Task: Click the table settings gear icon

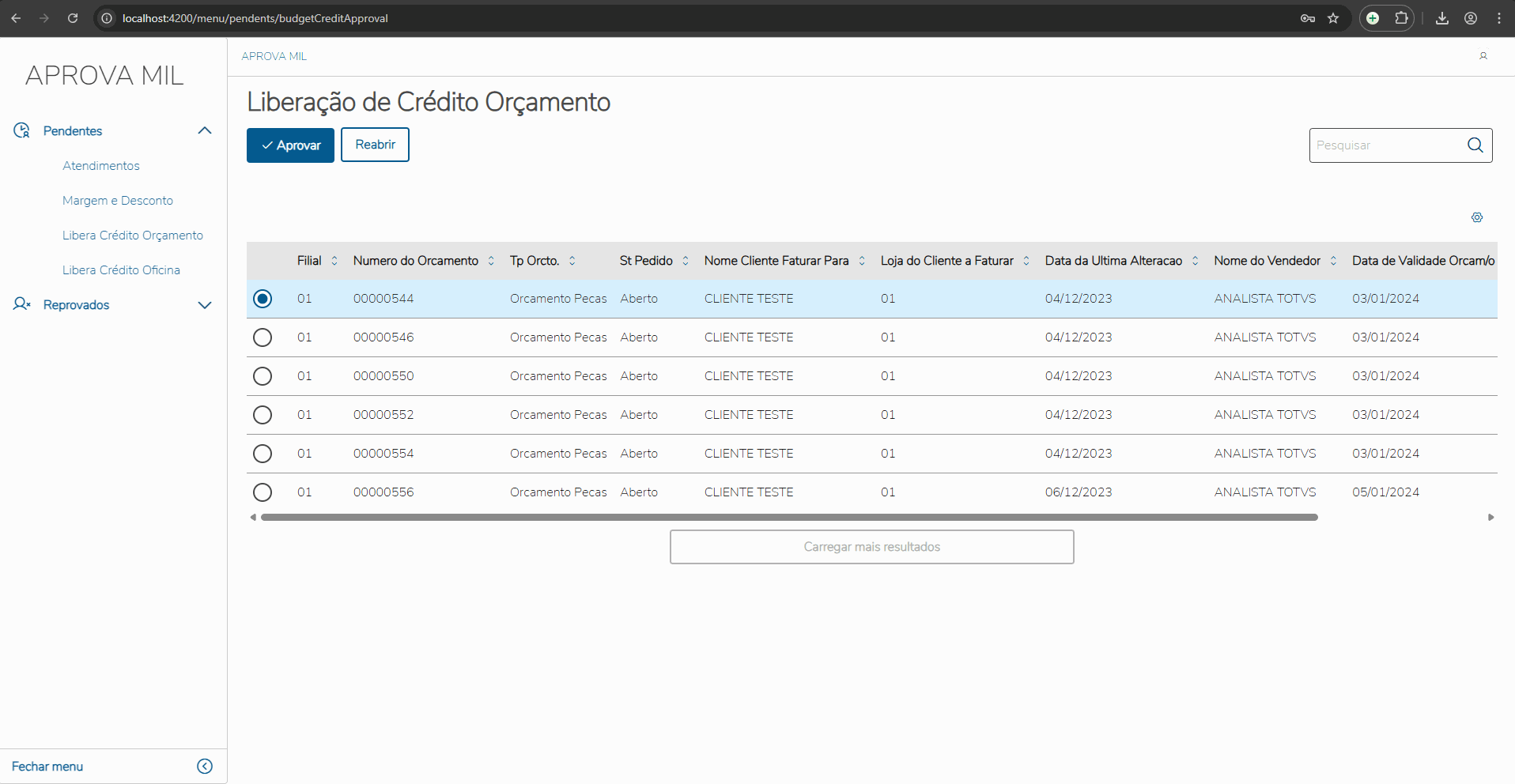Action: pyautogui.click(x=1477, y=217)
